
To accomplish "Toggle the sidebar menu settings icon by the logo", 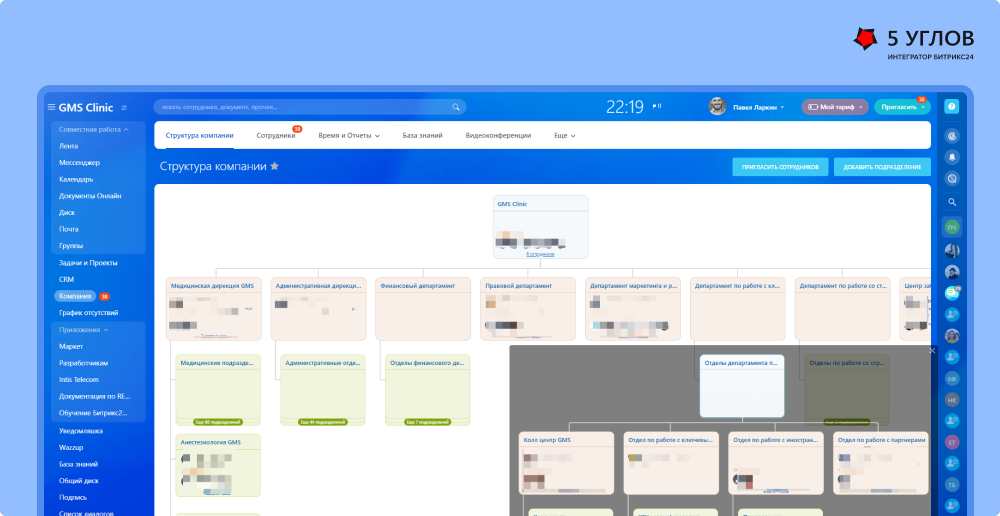I will point(124,107).
